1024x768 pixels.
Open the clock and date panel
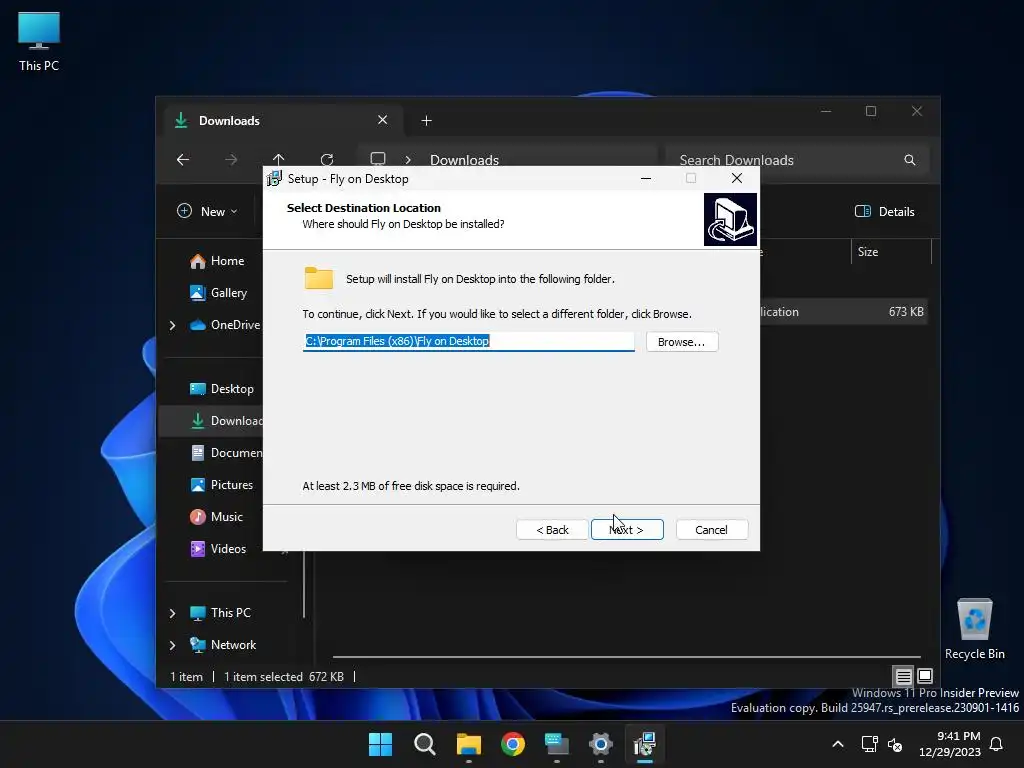(x=950, y=744)
